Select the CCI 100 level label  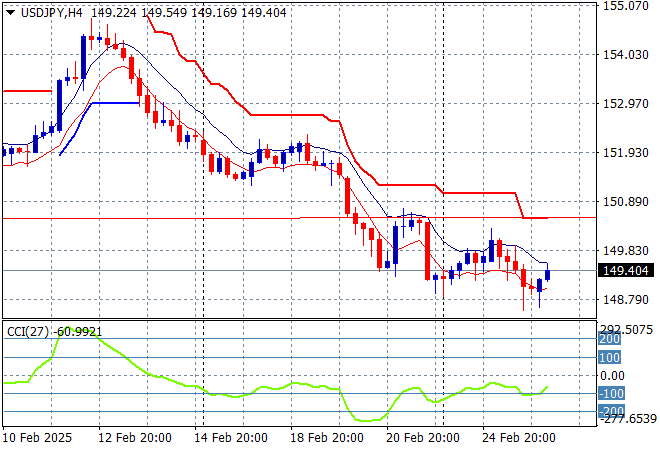coord(609,357)
